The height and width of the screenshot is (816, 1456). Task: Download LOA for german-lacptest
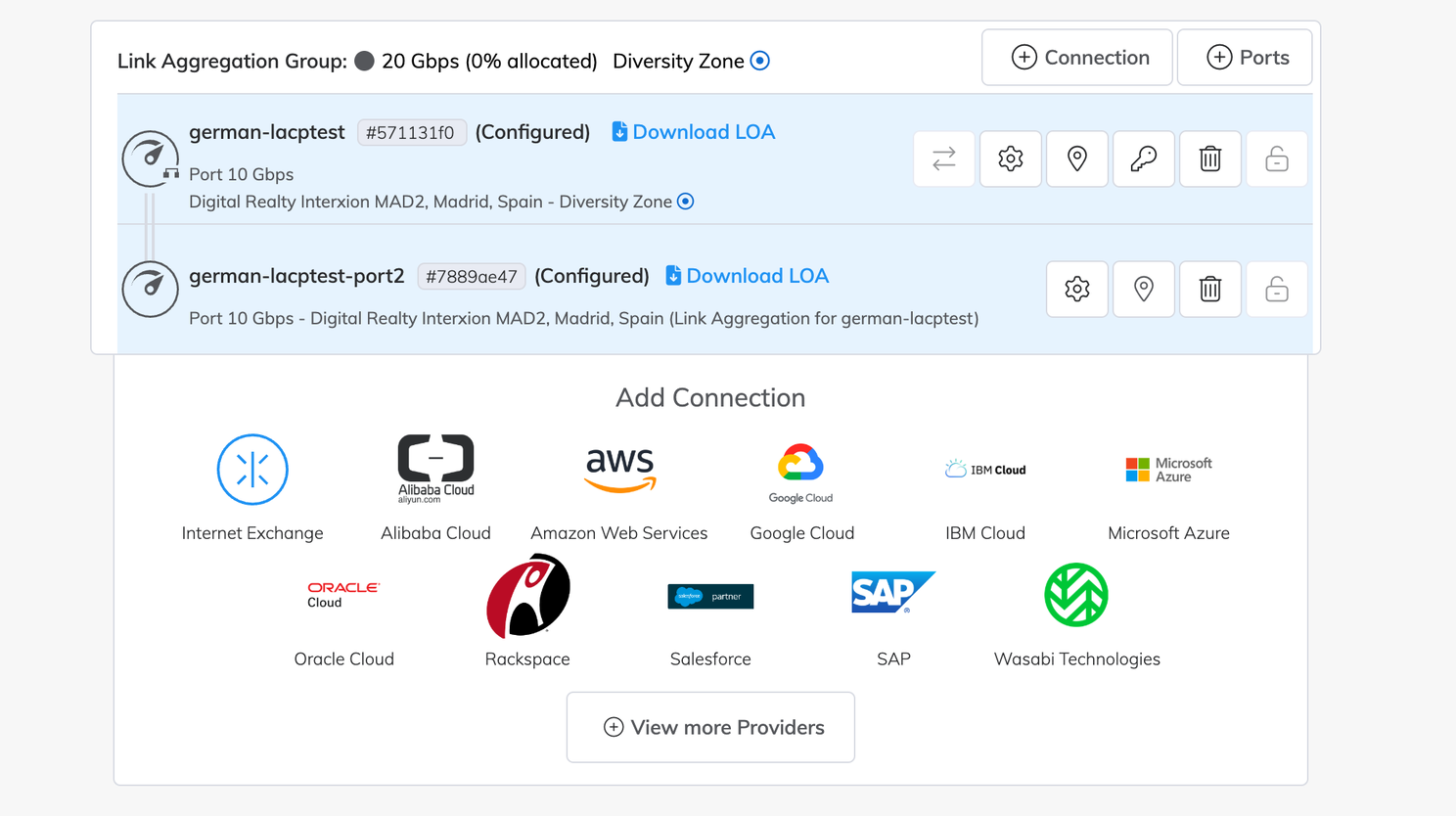[x=693, y=132]
